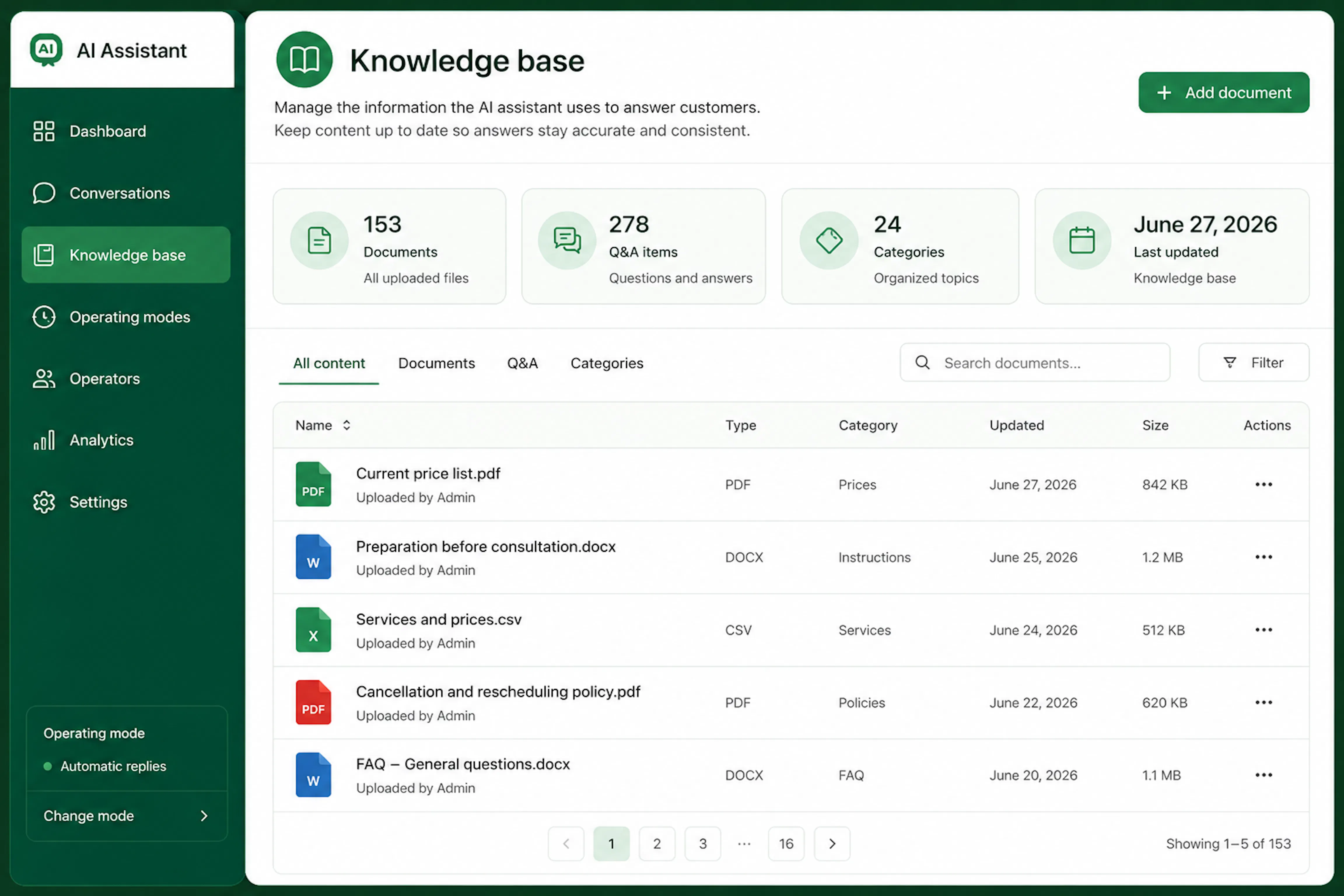Click the Operating modes clock icon
This screenshot has width=1344, height=896.
pos(44,316)
